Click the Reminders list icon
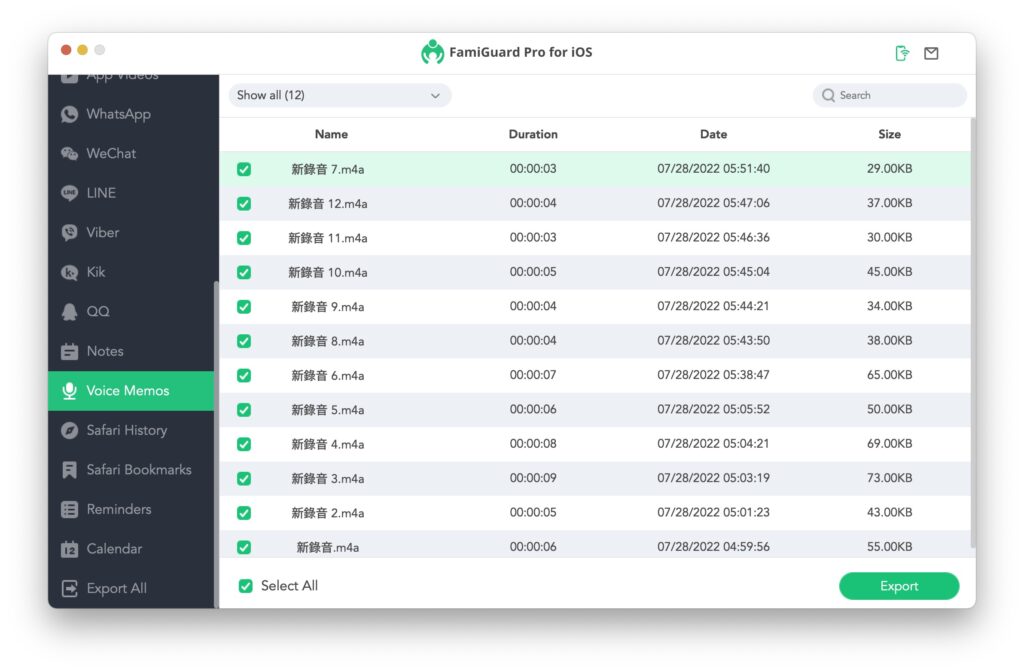The image size is (1024, 672). (x=69, y=509)
